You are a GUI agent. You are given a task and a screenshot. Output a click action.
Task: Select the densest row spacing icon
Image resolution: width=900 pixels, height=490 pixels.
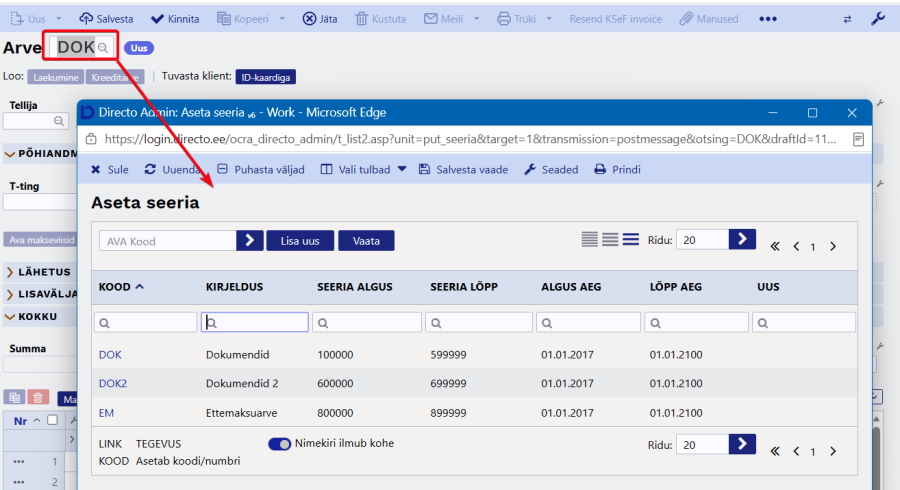[x=589, y=239]
